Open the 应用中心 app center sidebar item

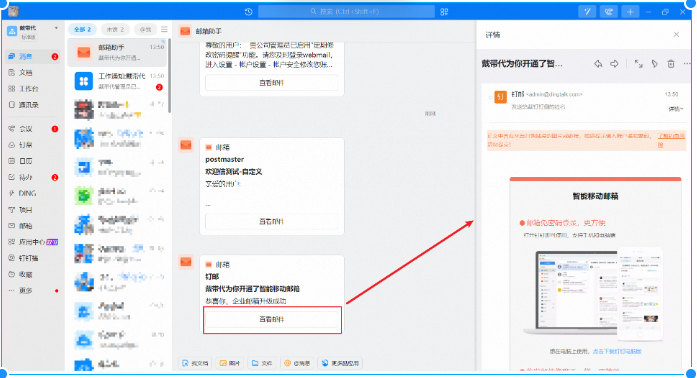[x=32, y=242]
